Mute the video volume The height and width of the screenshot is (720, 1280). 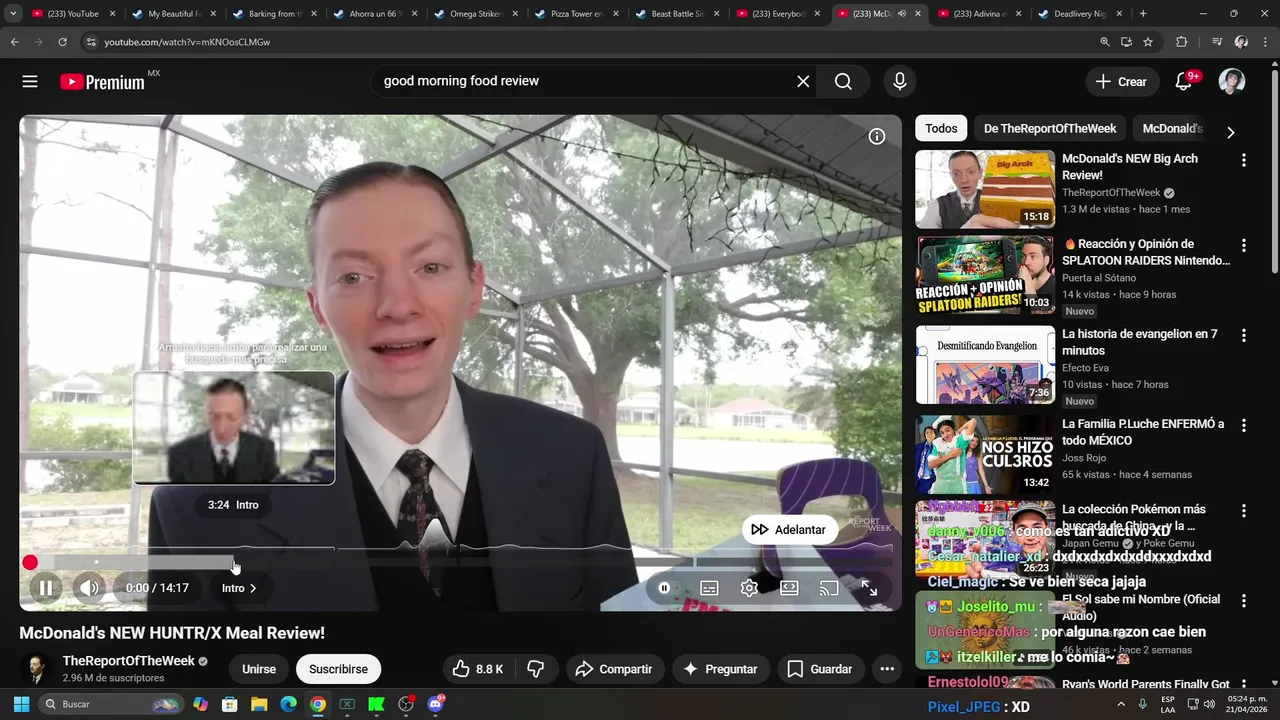coord(89,588)
